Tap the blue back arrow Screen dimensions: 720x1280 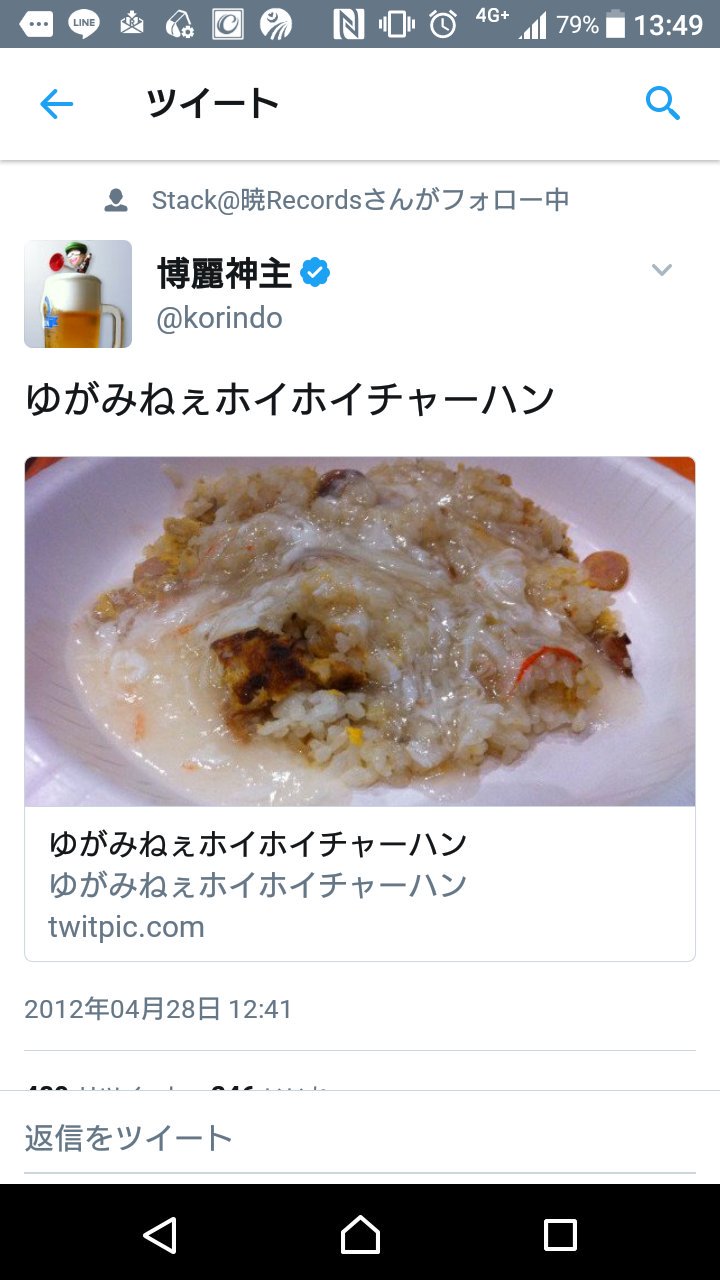tap(56, 104)
